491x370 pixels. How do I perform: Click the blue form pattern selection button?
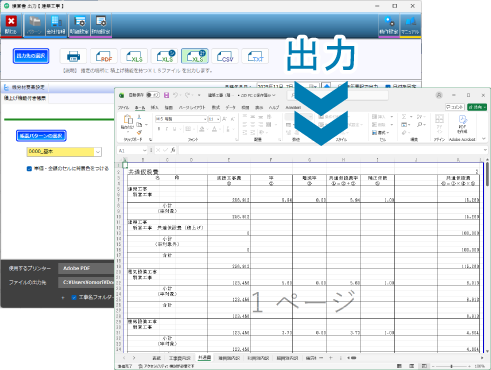(41, 136)
